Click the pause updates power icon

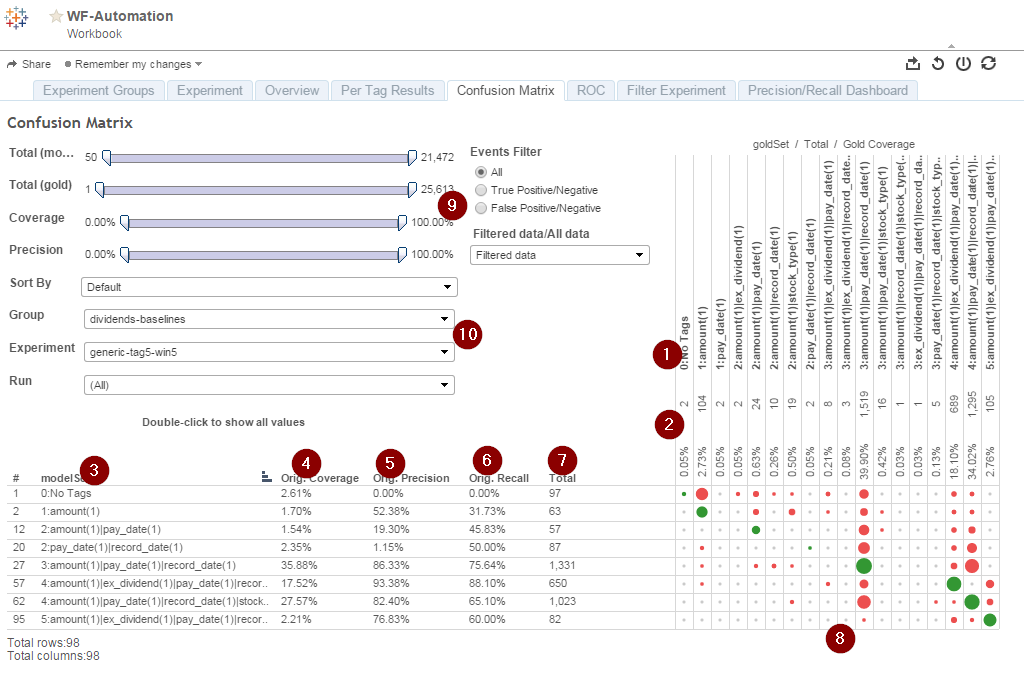(963, 63)
